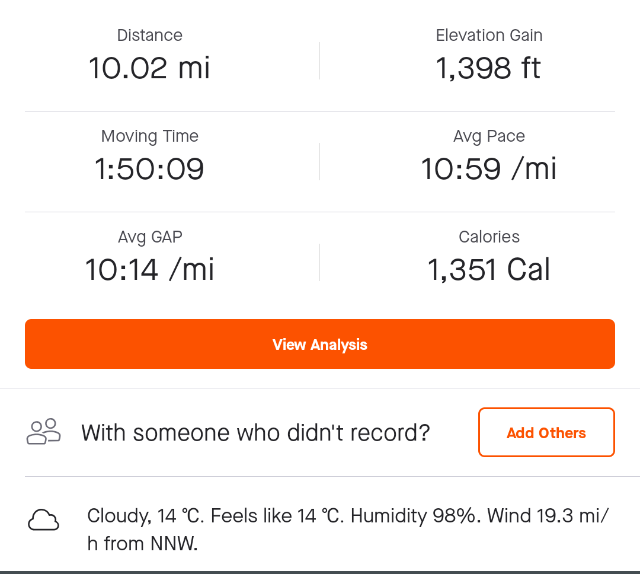Image resolution: width=640 pixels, height=574 pixels.
Task: Click the Avg GAP value 10:14 /mi
Action: coord(149,269)
